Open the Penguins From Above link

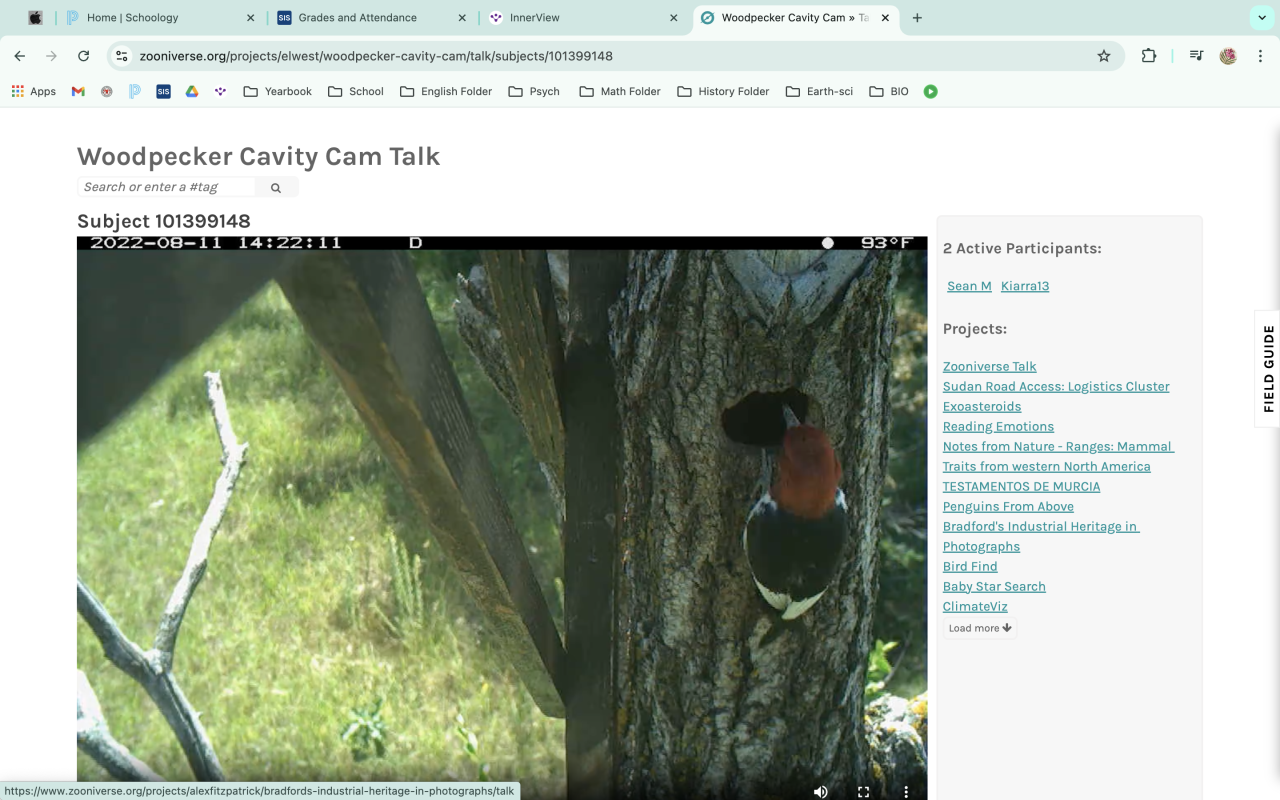(x=1008, y=506)
